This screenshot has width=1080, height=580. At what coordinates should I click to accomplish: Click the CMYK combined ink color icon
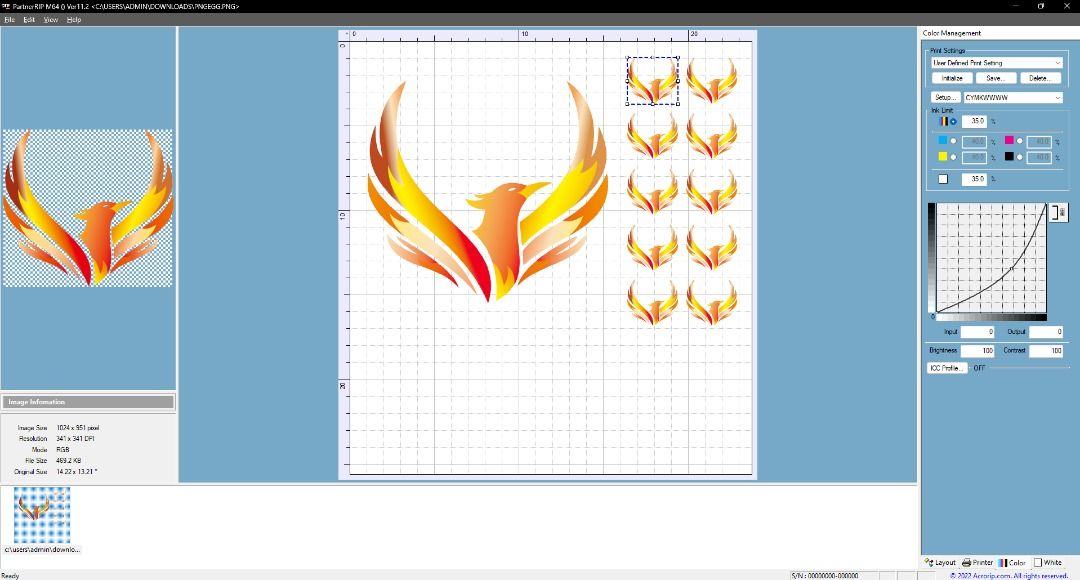[x=942, y=121]
